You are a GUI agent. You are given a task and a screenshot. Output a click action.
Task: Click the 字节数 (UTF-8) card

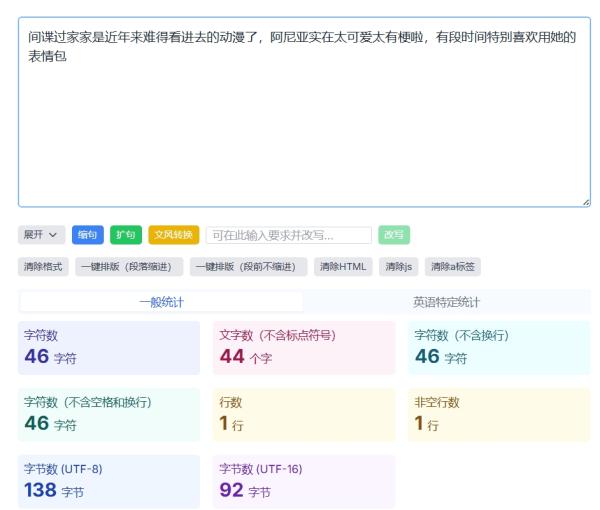coord(109,482)
